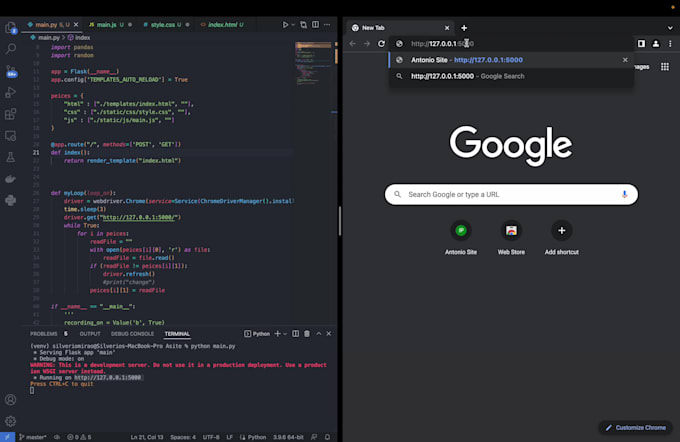This screenshot has height=442, width=680.
Task: Select the TERMINAL panel tab
Action: coord(177,334)
